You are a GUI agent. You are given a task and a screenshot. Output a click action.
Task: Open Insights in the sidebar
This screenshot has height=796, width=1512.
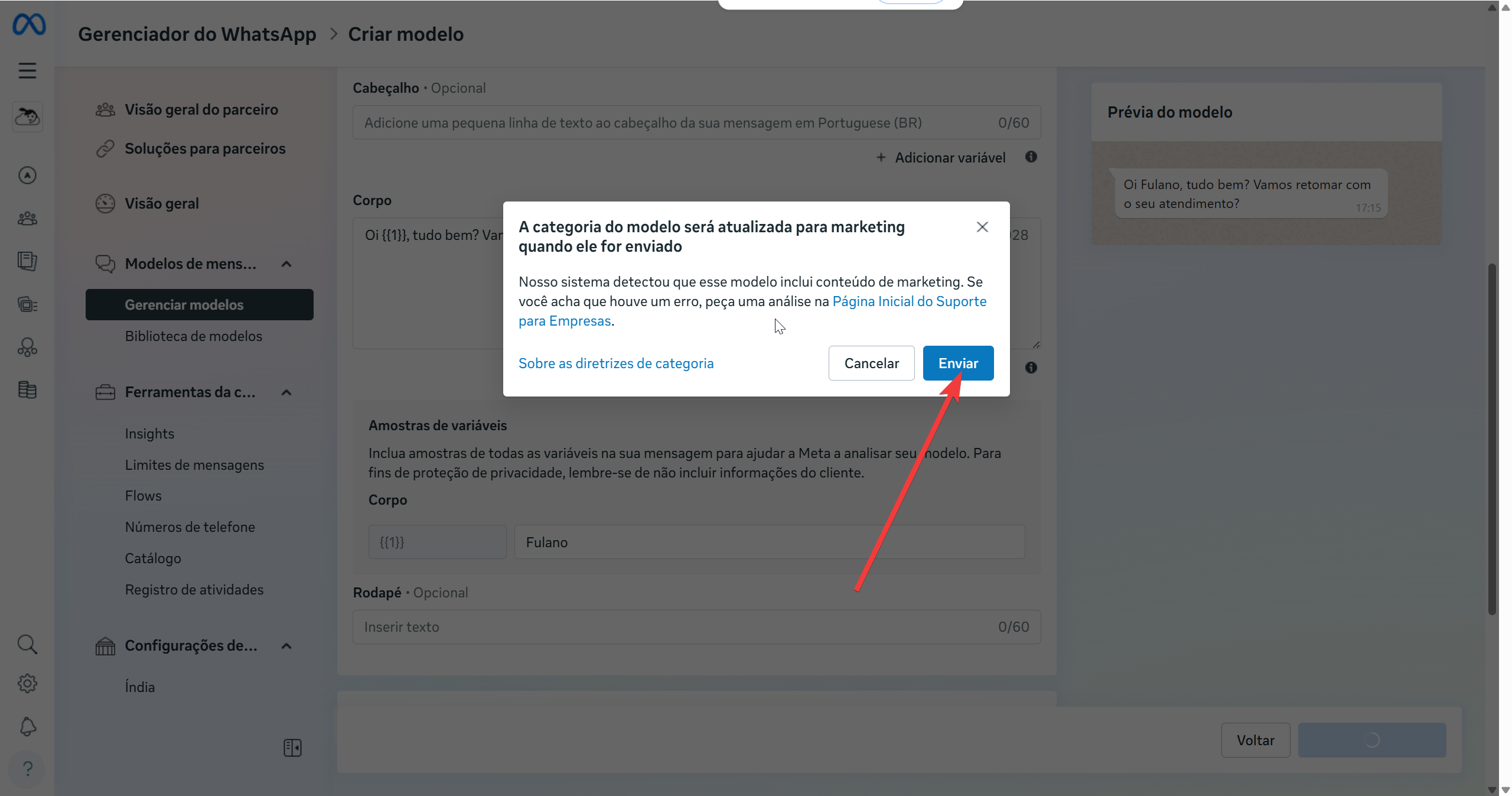click(149, 434)
